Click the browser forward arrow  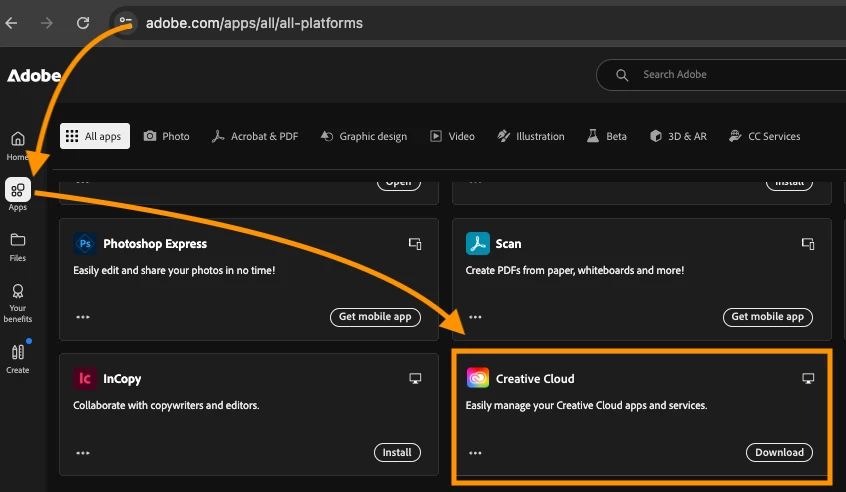47,23
